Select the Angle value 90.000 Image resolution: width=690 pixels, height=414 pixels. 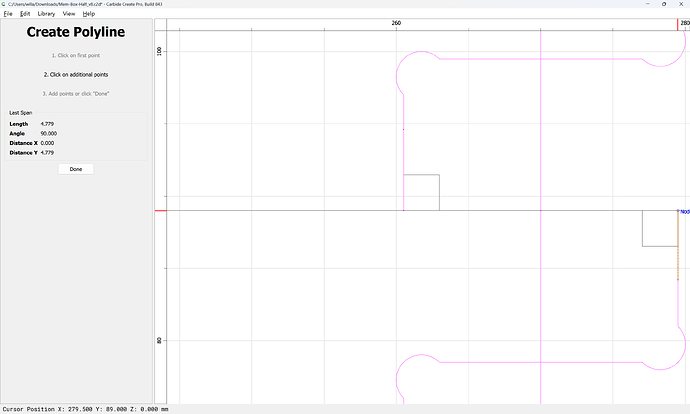48,133
